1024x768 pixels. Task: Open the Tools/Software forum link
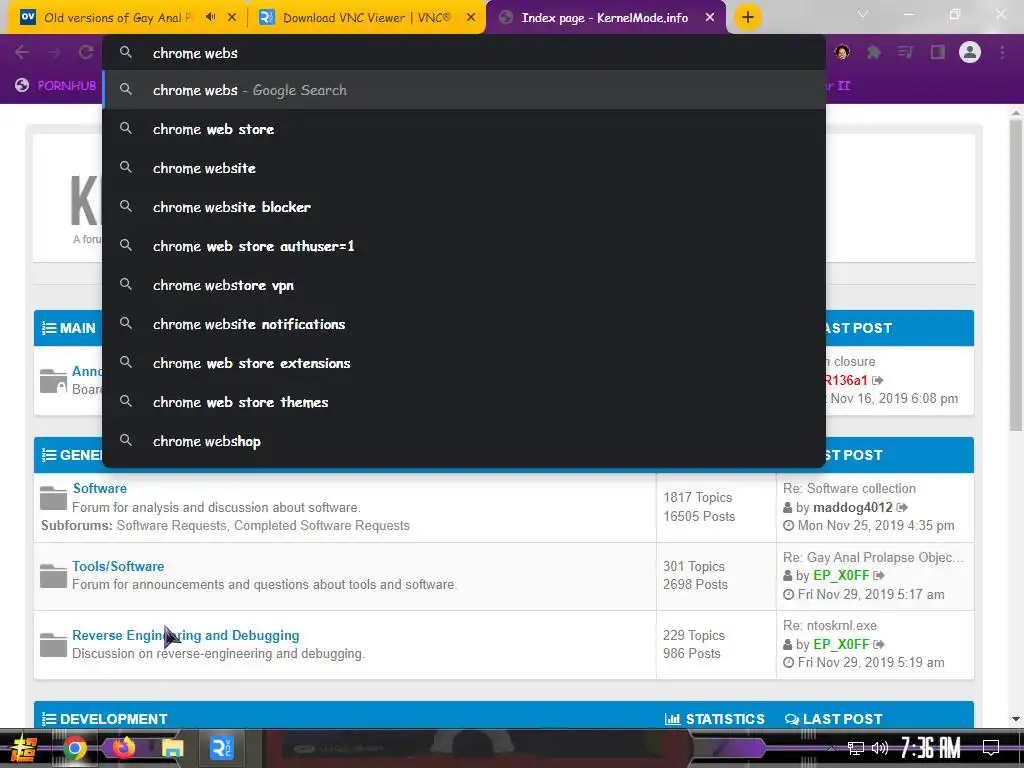pos(118,566)
